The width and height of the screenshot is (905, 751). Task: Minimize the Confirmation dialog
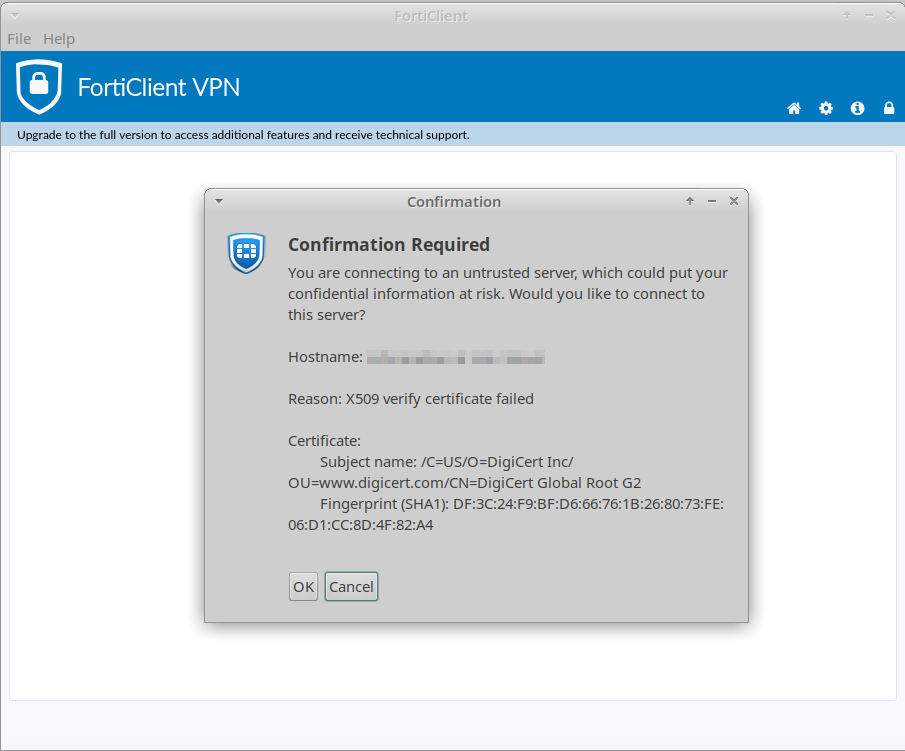click(x=712, y=201)
